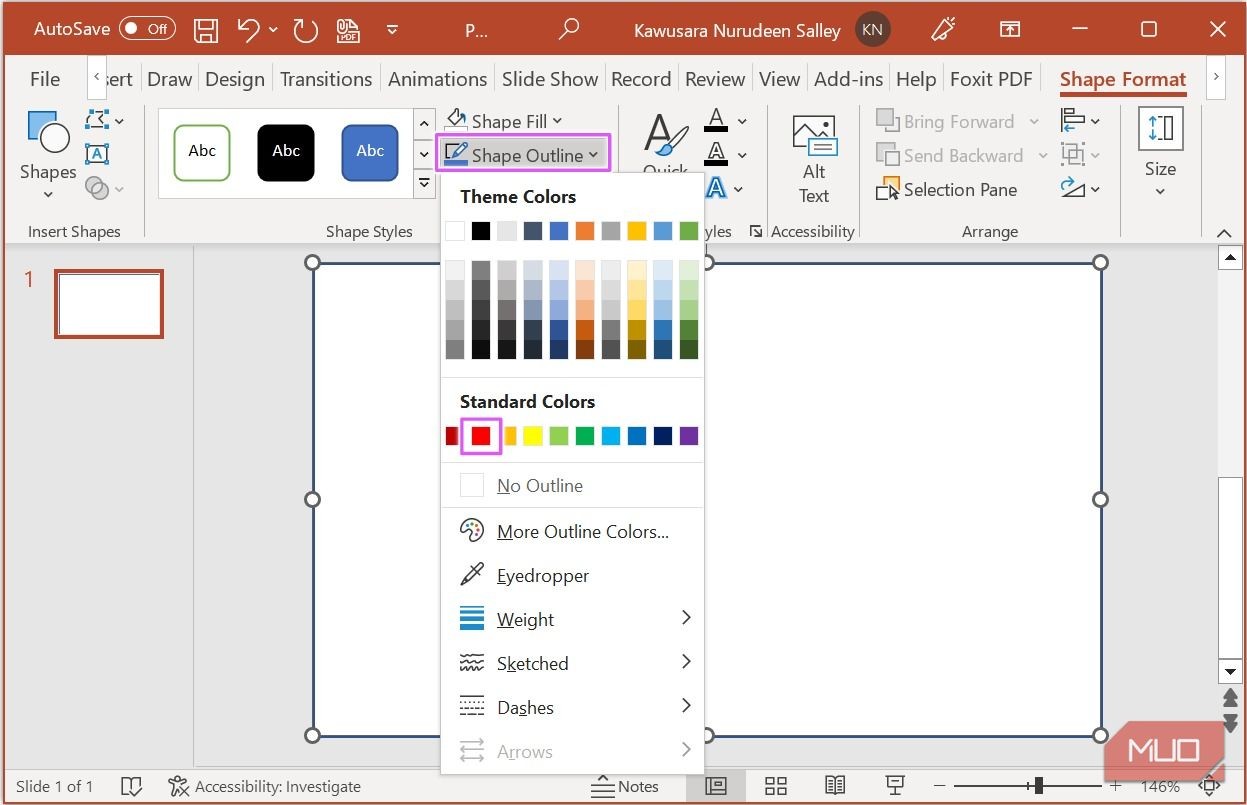
Task: Apply the white outlined Abc shape style
Action: [202, 152]
